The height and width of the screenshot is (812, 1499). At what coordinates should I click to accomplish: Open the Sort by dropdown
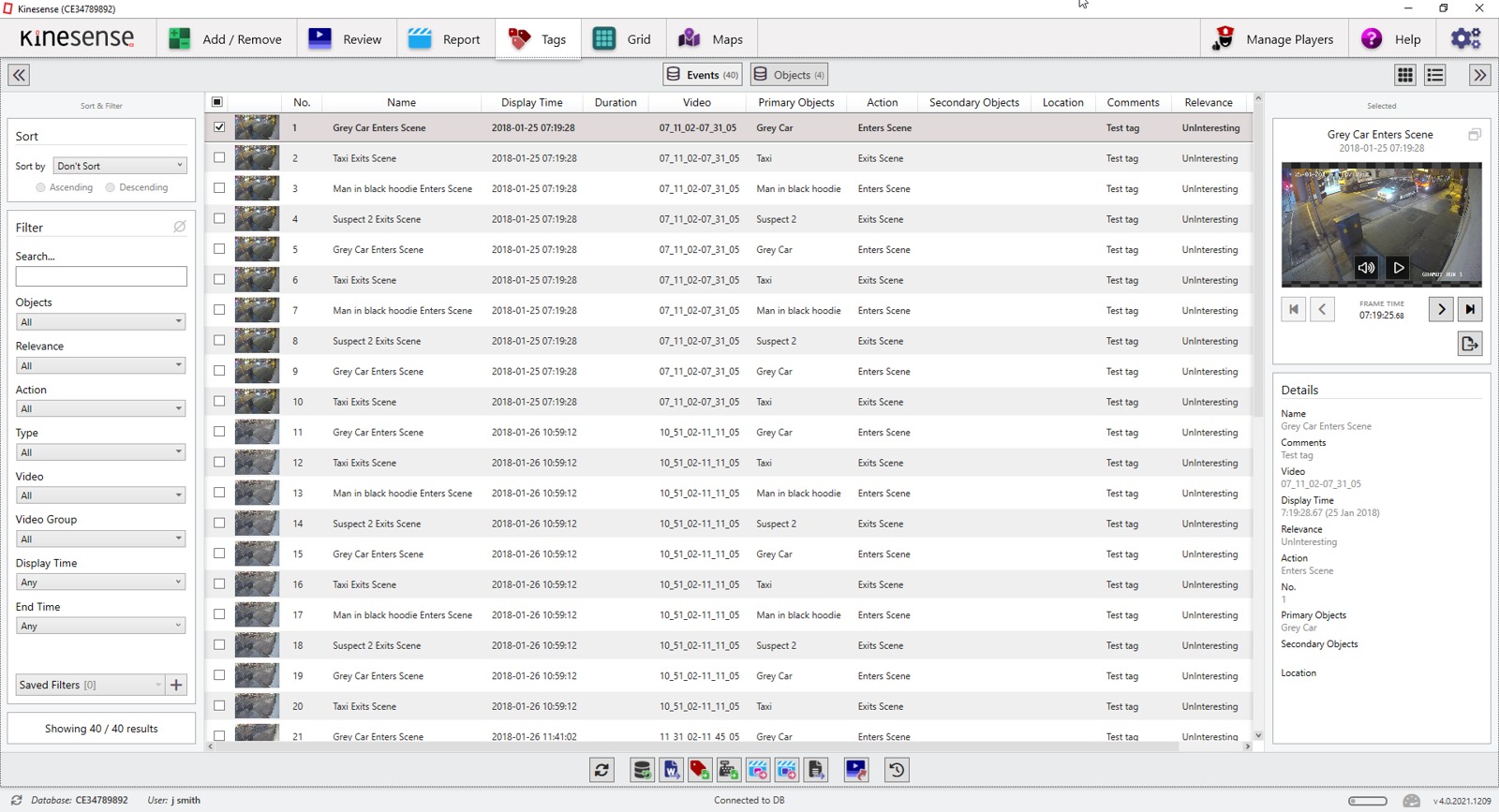pyautogui.click(x=120, y=166)
